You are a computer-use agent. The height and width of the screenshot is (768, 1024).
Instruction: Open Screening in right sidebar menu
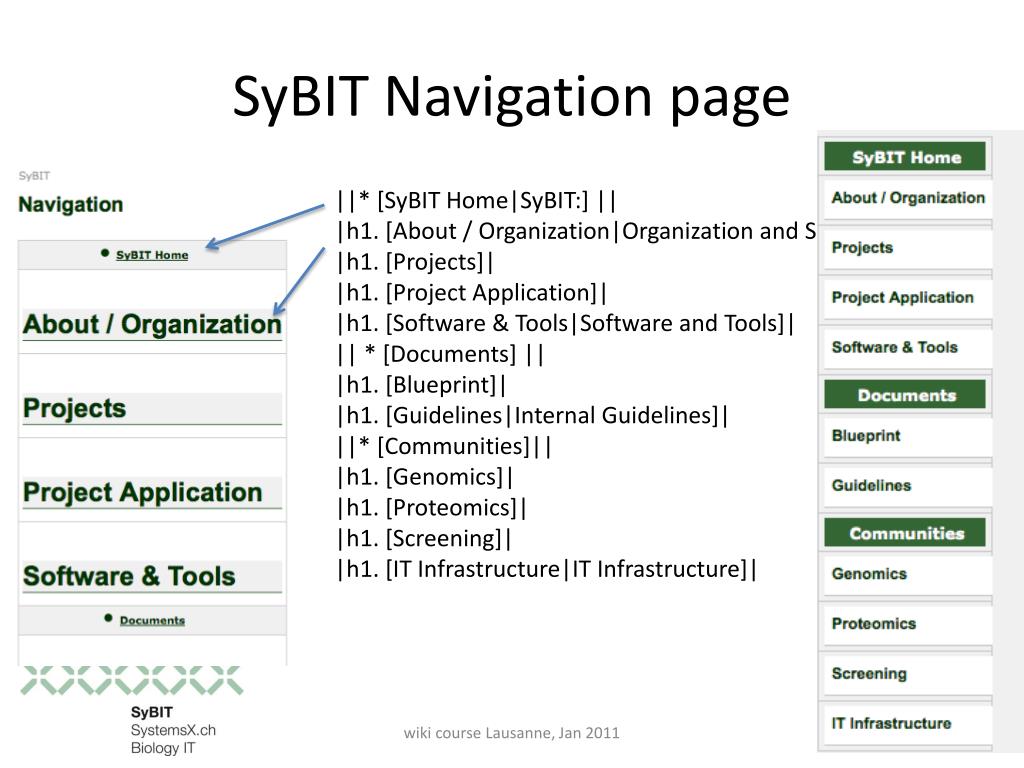pos(908,673)
